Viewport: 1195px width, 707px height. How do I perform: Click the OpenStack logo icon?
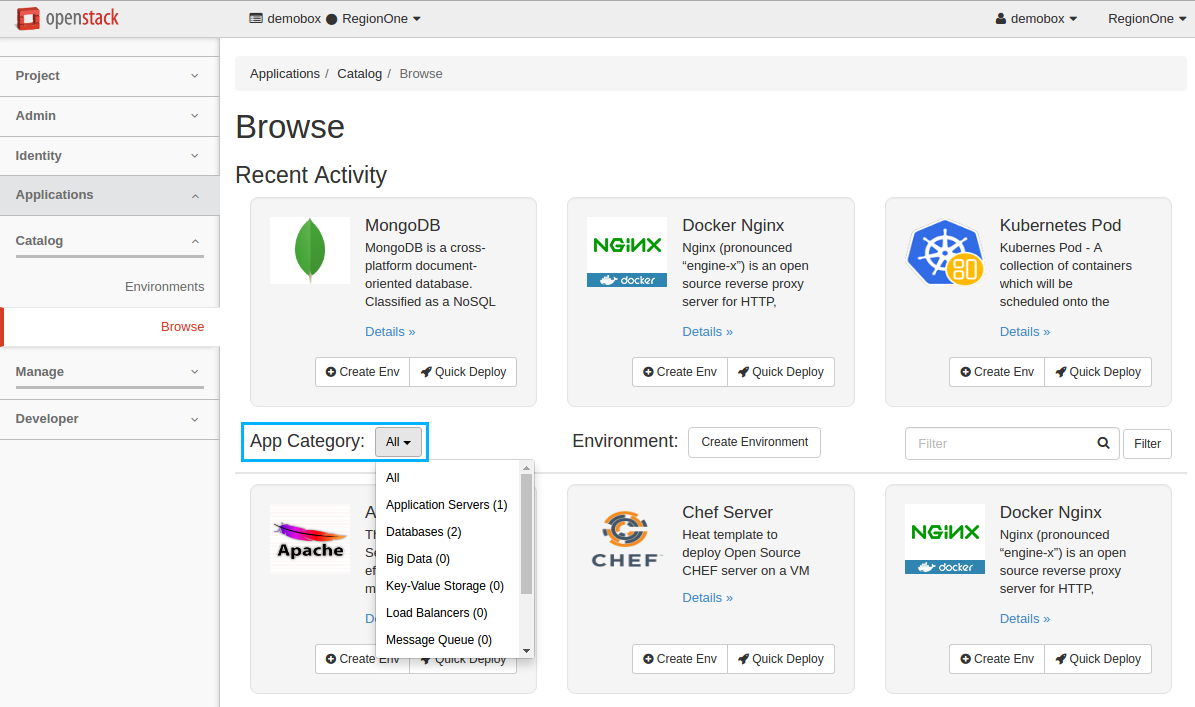(28, 18)
